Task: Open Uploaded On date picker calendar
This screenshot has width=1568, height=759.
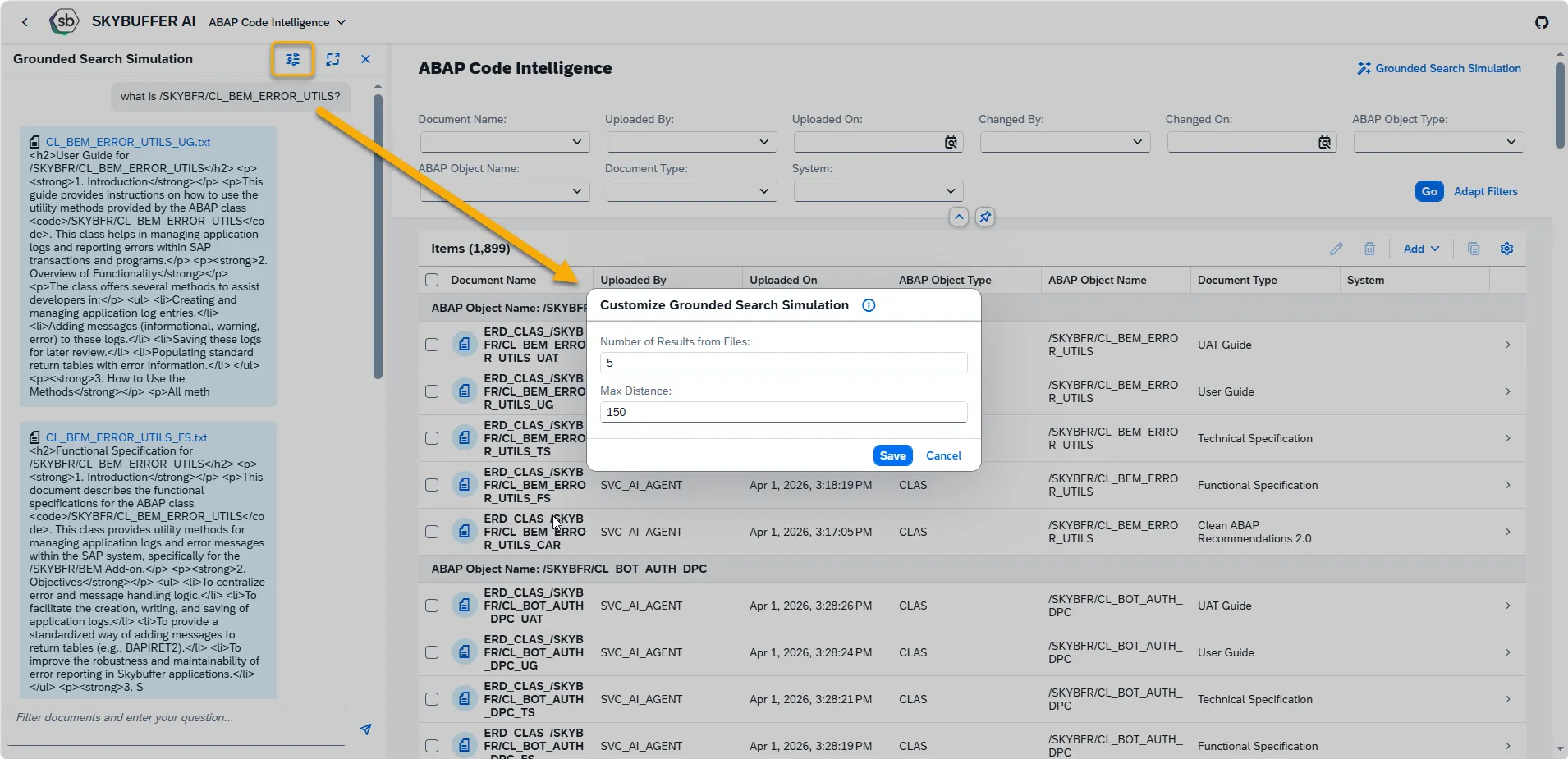Action: 951,142
